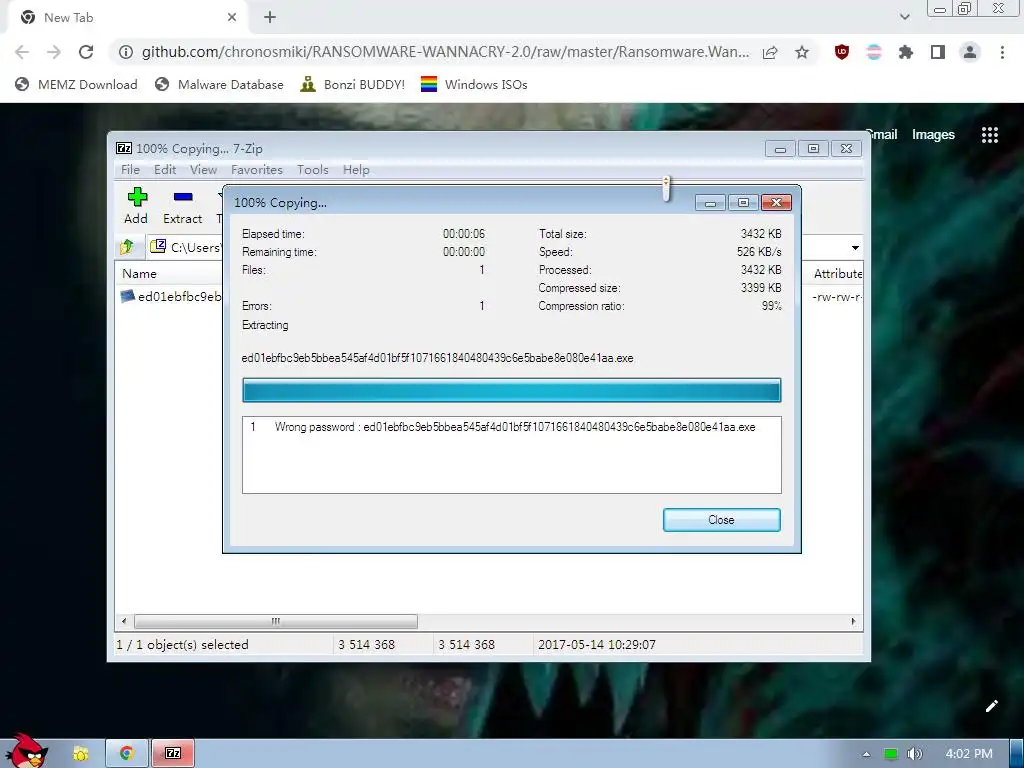Viewport: 1024px width, 768px height.
Task: Click Close in the Copying dialog
Action: 722,520
